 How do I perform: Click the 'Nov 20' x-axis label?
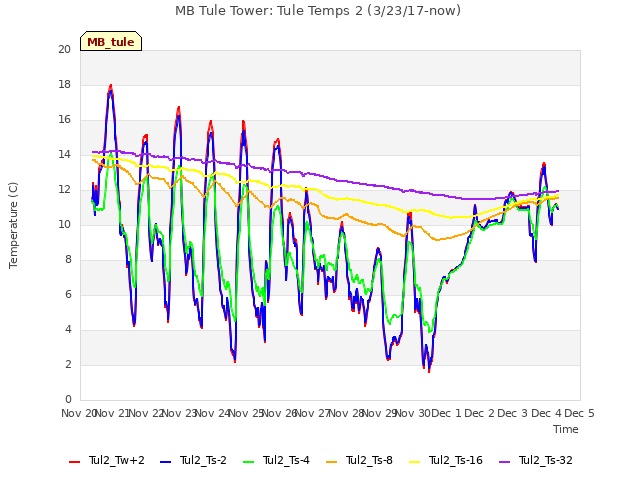pyautogui.click(x=79, y=413)
